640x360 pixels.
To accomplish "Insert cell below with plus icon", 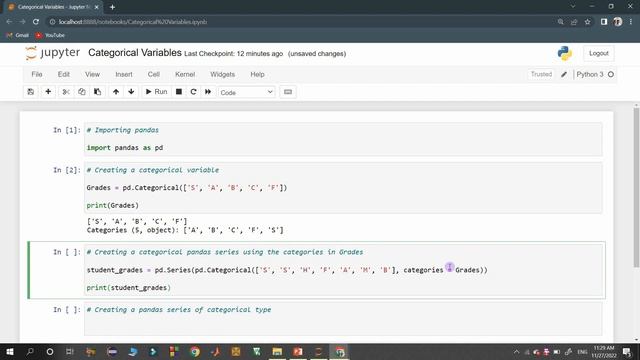I will point(48,92).
